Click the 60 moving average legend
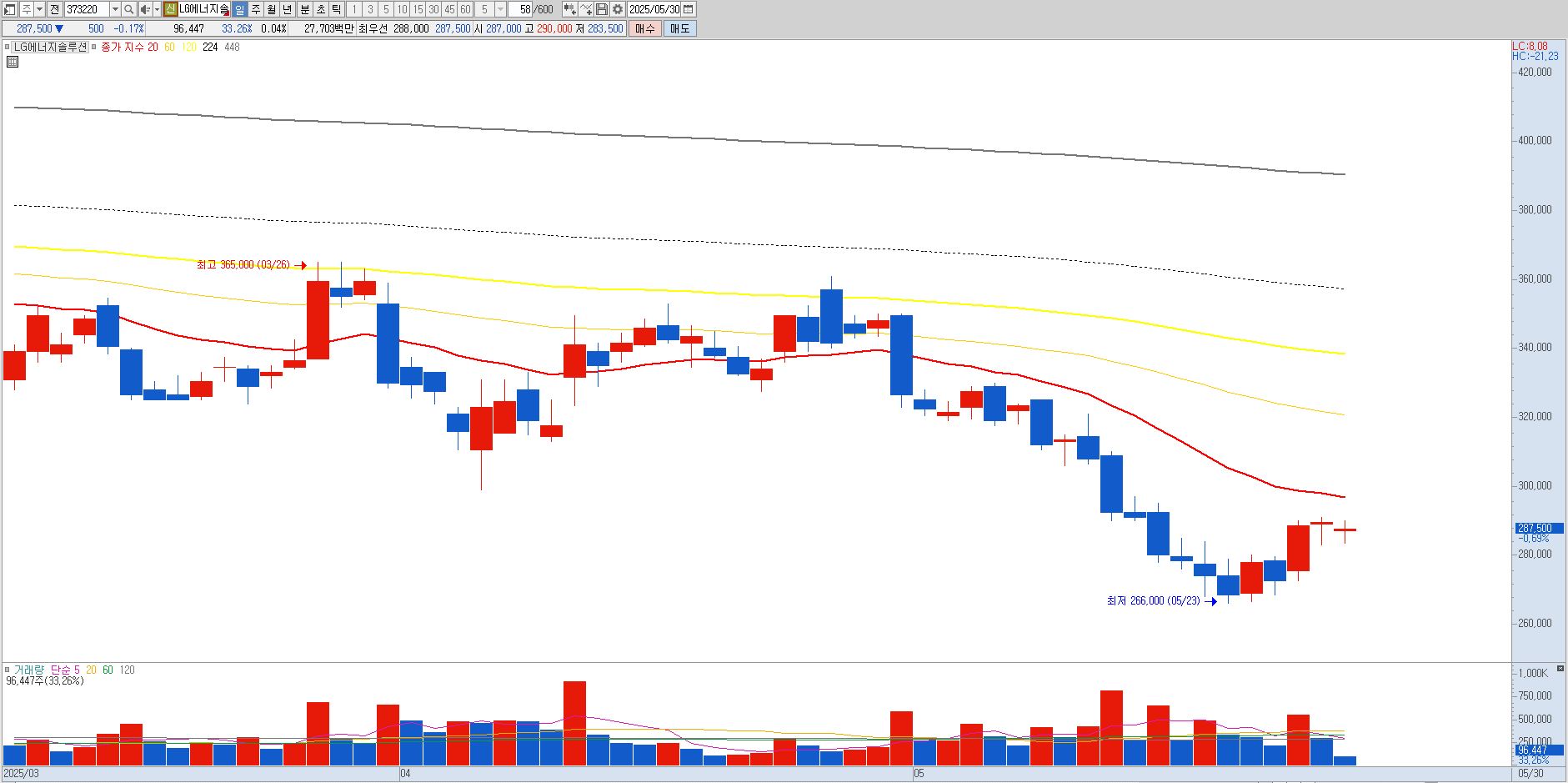This screenshot has width=1568, height=783. [x=169, y=48]
